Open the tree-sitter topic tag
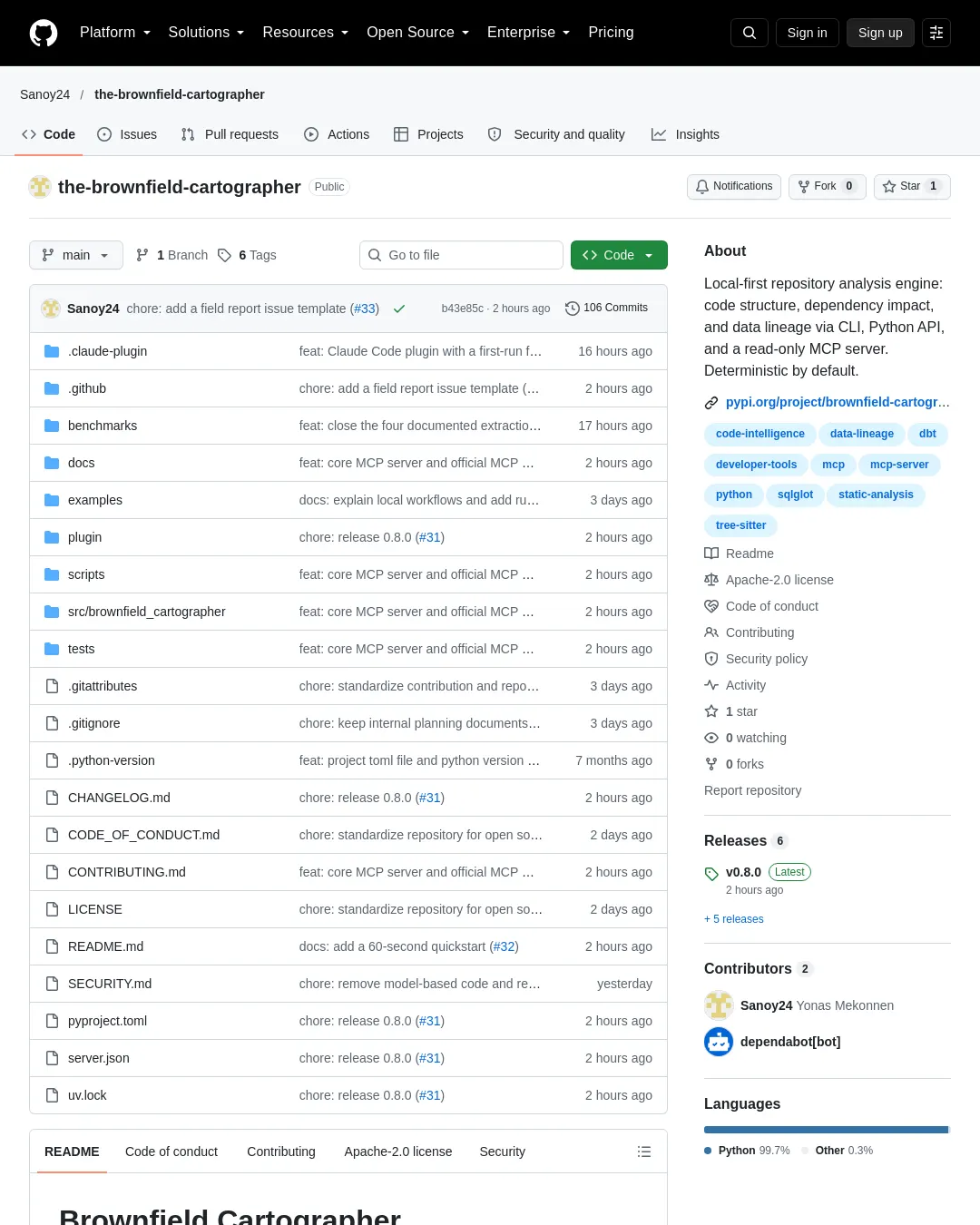Screen dimensions: 980x1225 [740, 525]
